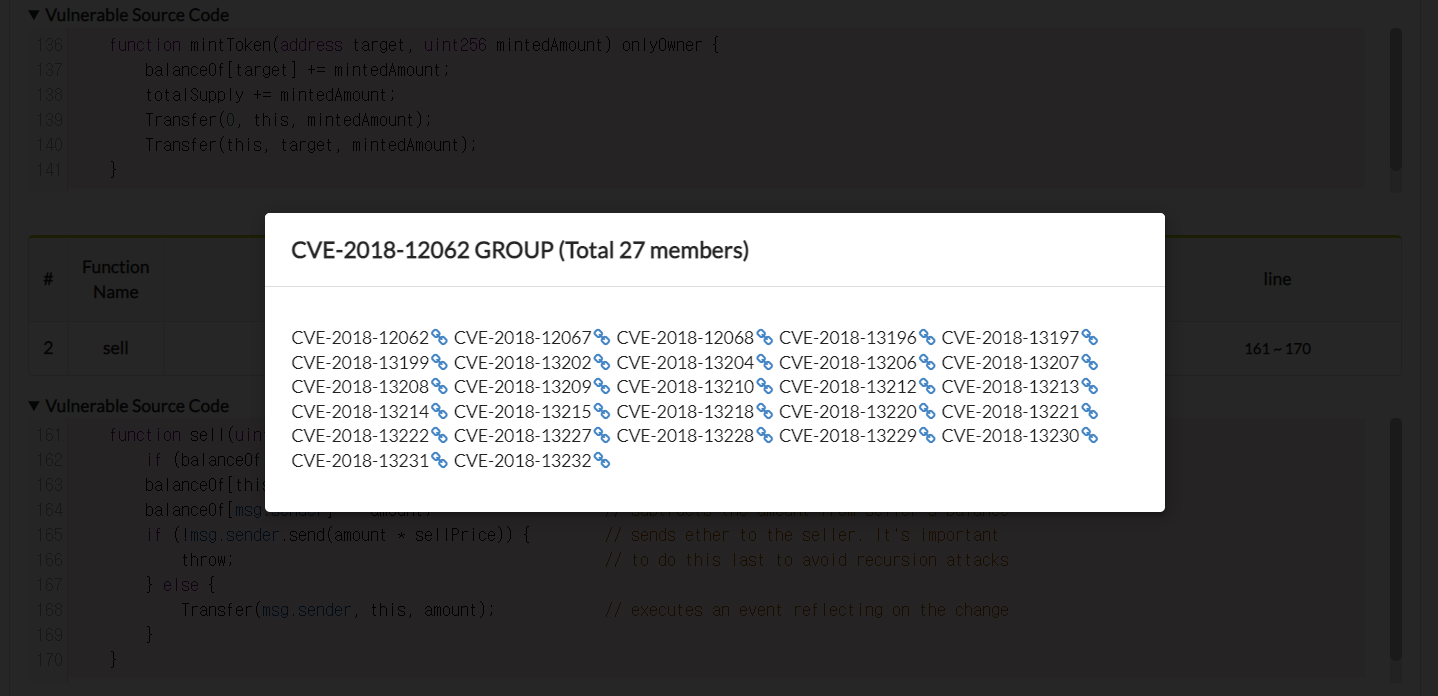The image size is (1438, 696).
Task: Click the sell function table row
Action: click(116, 349)
